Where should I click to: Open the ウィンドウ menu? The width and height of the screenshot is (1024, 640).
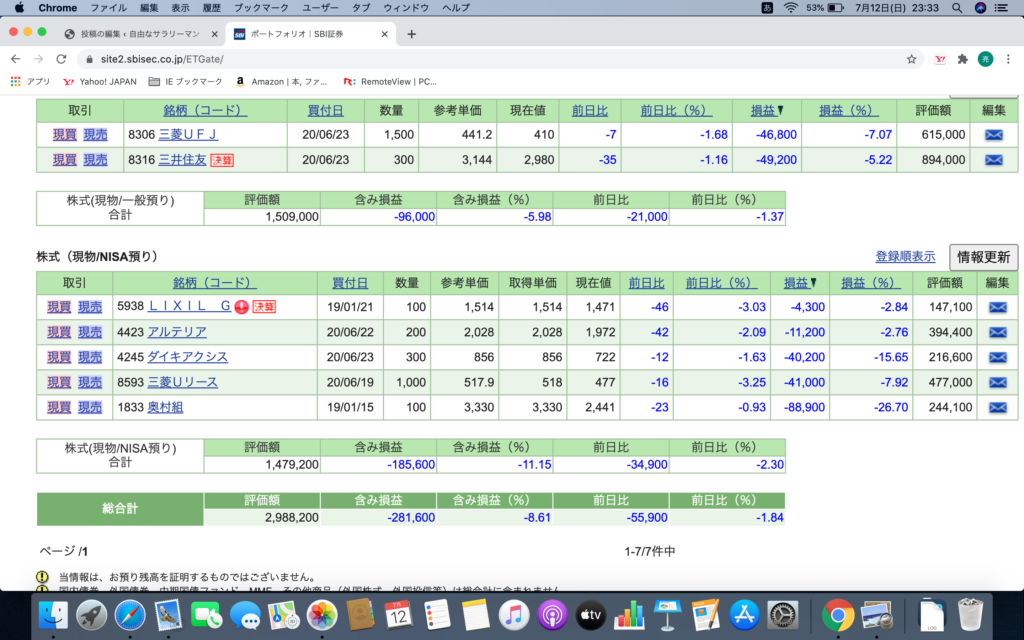[x=406, y=8]
